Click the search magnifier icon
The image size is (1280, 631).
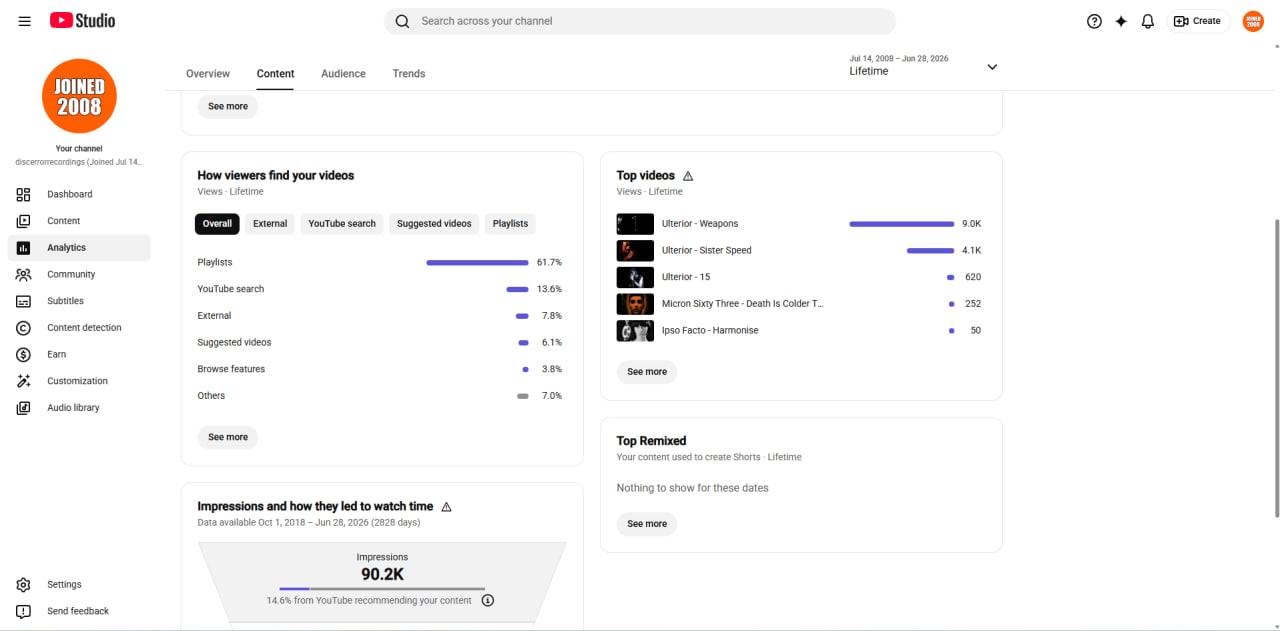[402, 21]
